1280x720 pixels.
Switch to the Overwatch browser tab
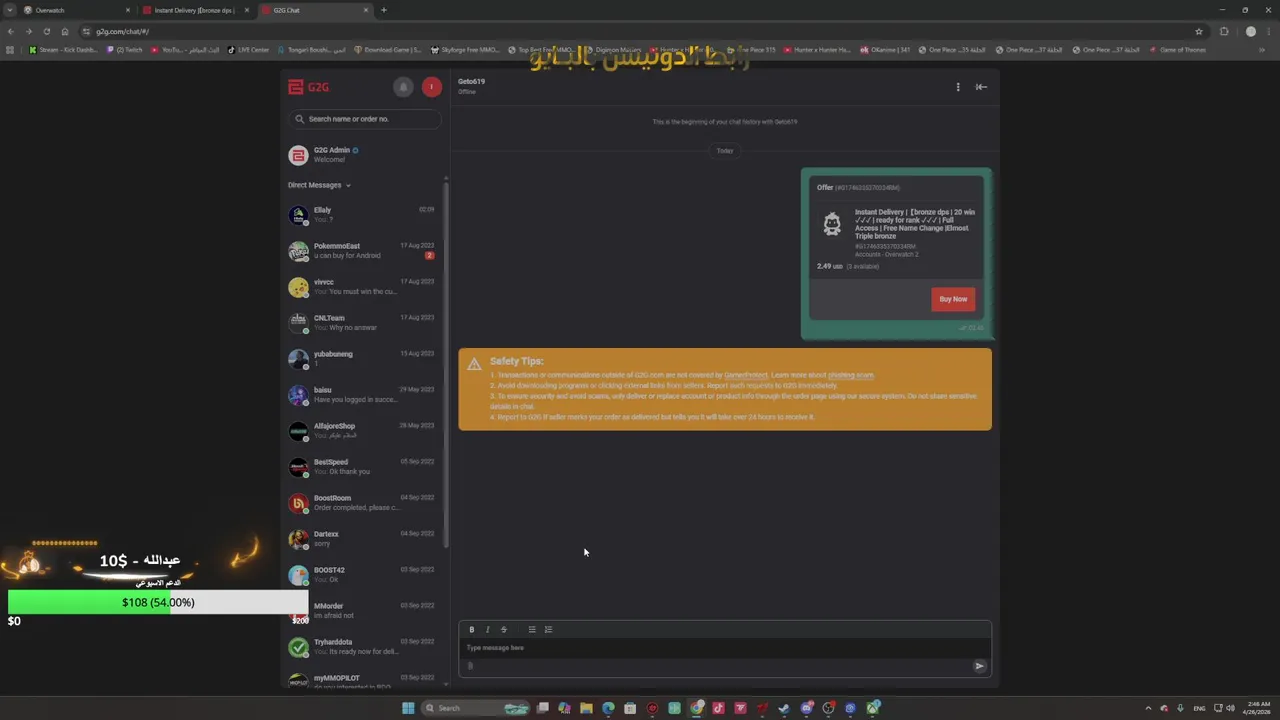[x=75, y=10]
